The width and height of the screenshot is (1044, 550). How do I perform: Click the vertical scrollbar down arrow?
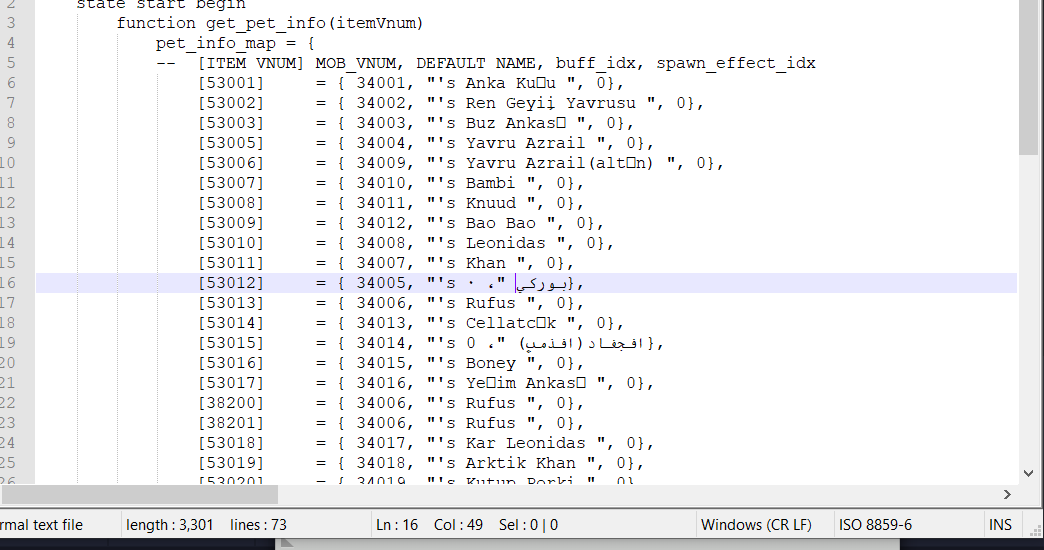pyautogui.click(x=1028, y=473)
